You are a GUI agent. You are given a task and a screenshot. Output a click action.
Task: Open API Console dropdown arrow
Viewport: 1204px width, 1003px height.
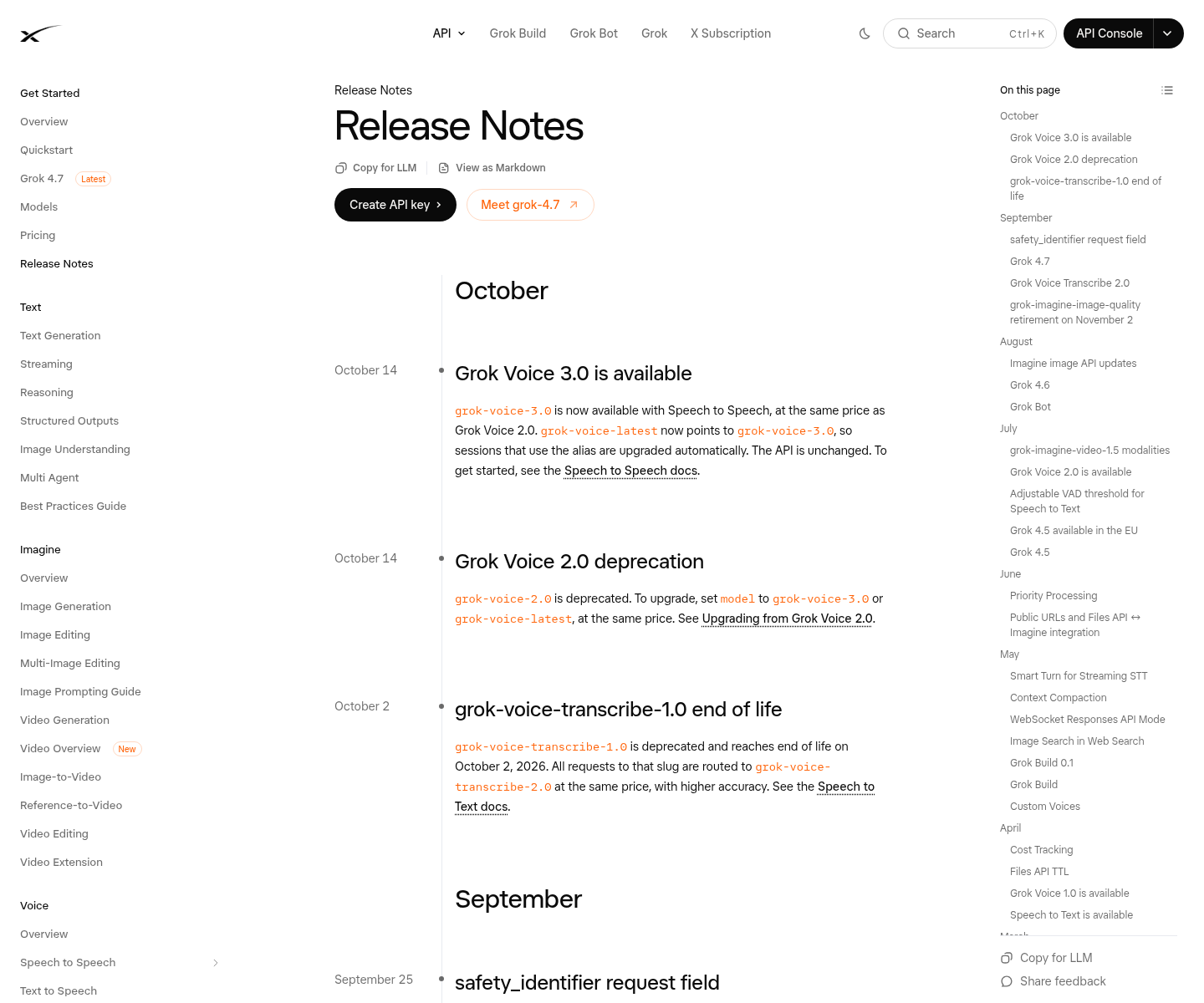(1167, 33)
